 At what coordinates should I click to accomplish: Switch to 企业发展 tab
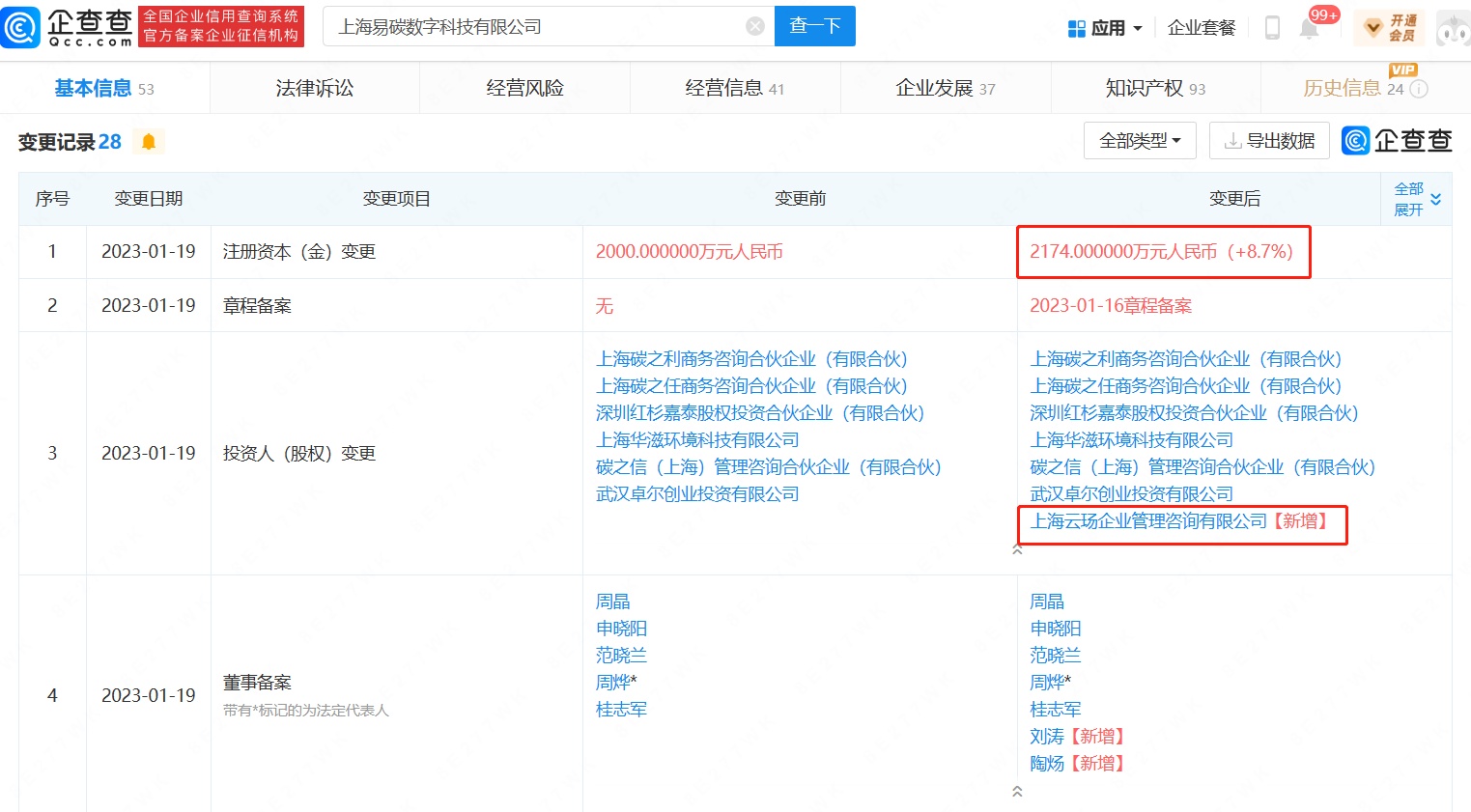(x=946, y=89)
